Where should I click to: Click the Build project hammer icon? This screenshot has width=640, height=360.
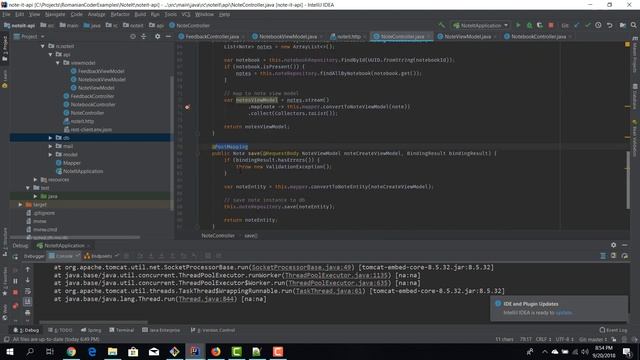point(442,25)
